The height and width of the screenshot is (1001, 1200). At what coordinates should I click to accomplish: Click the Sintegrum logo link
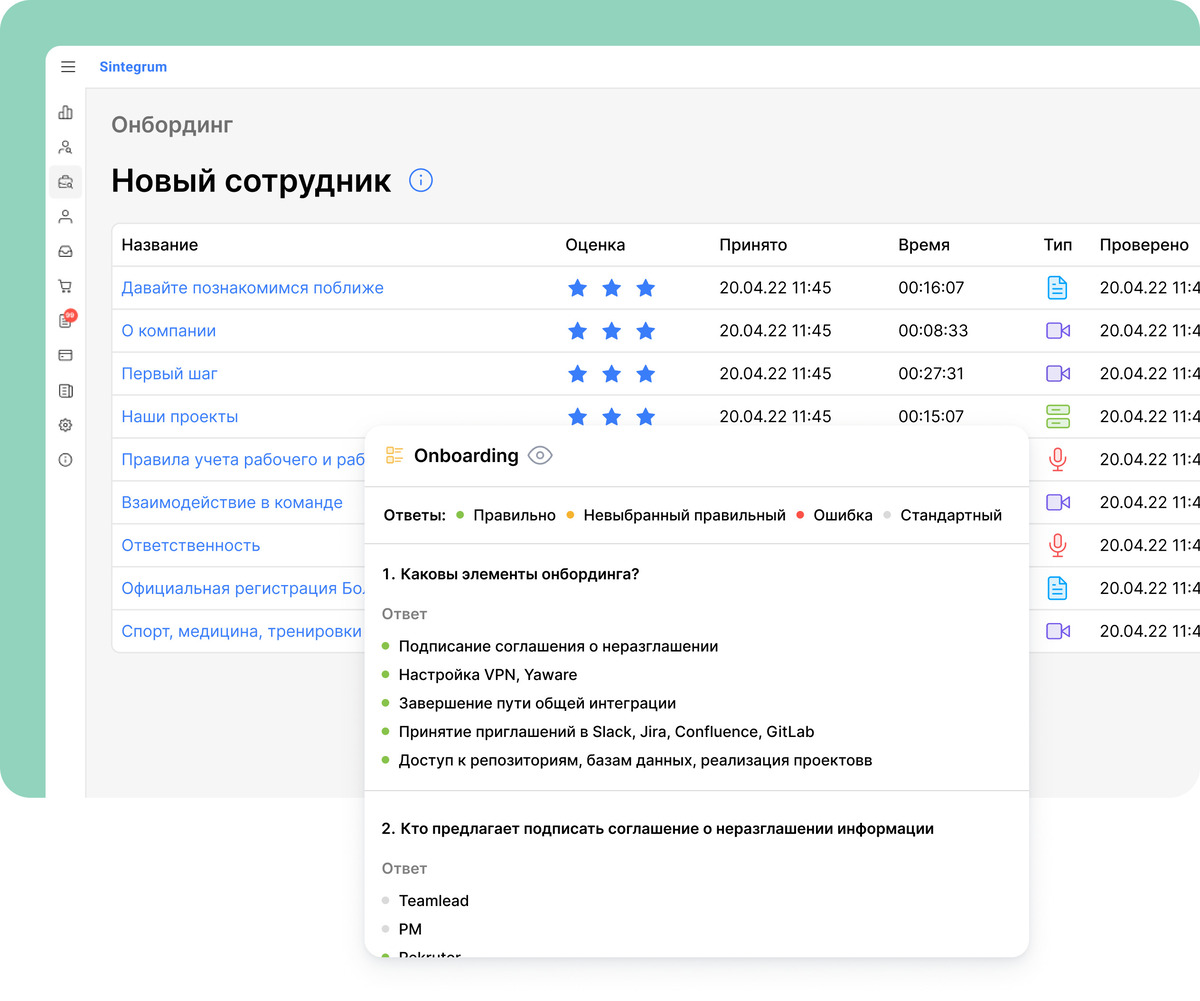133,67
